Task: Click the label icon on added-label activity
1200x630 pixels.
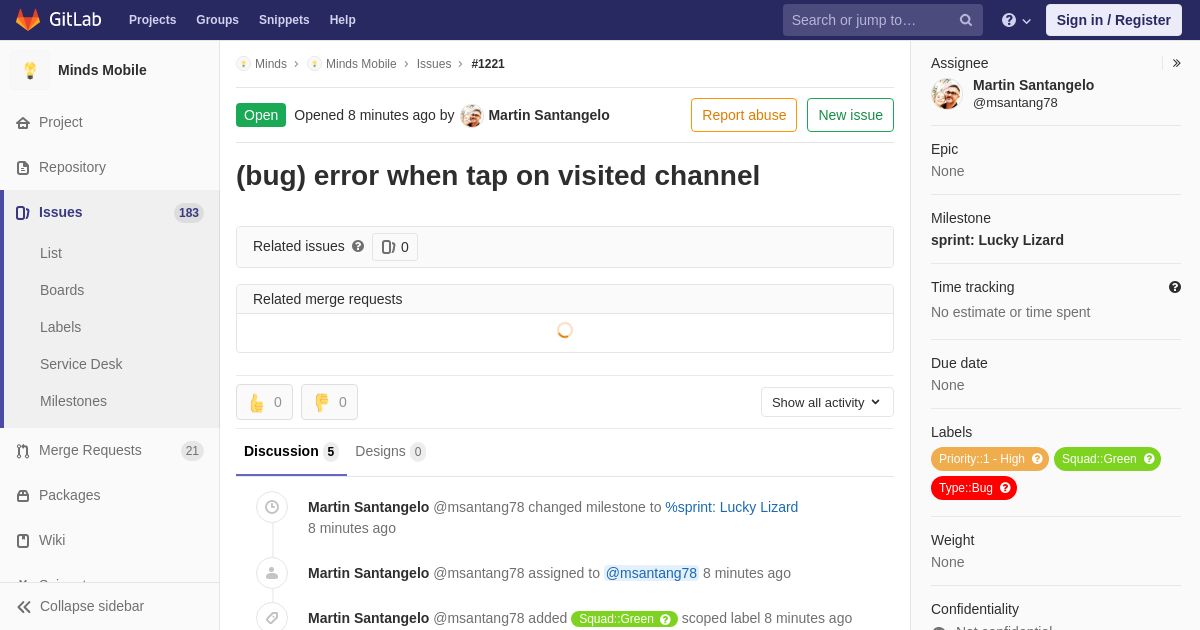Action: pyautogui.click(x=272, y=618)
